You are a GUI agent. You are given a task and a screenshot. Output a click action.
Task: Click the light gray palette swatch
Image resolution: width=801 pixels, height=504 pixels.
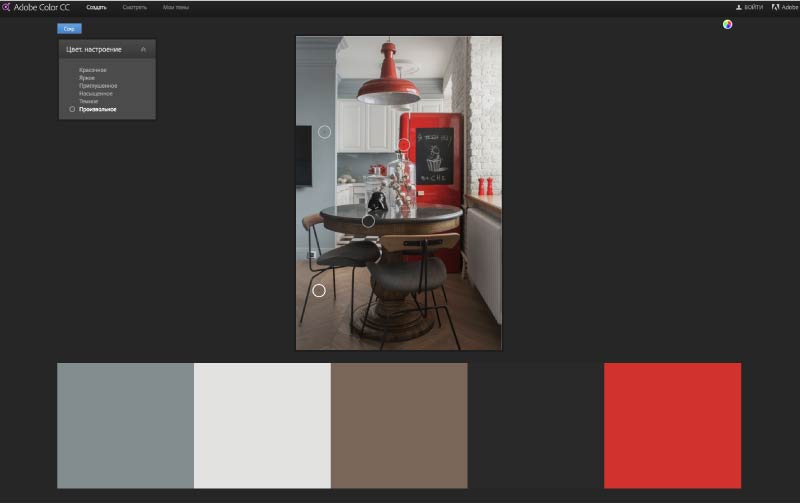tap(263, 425)
